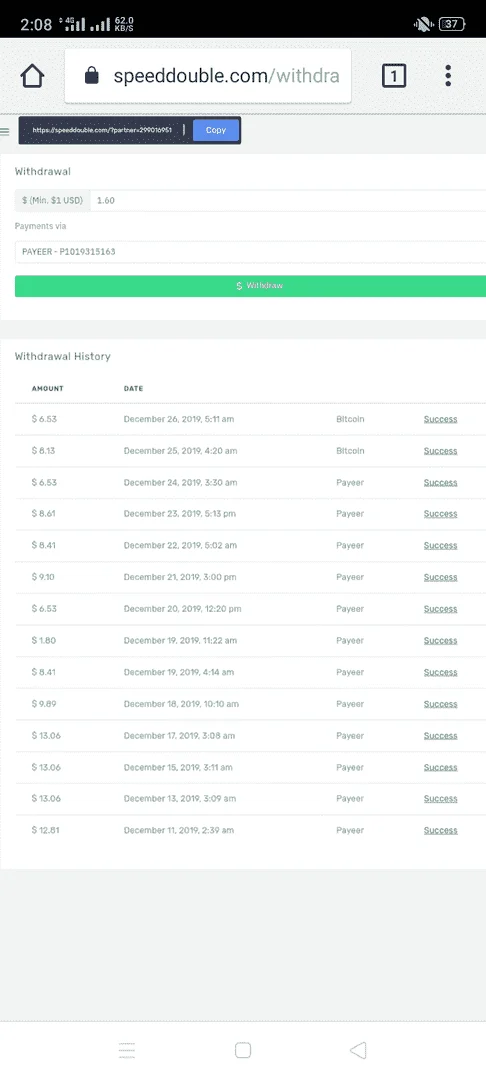Screen dimensions: 486x1080
Task: Click the green Withdraw button
Action: pyautogui.click(x=251, y=286)
